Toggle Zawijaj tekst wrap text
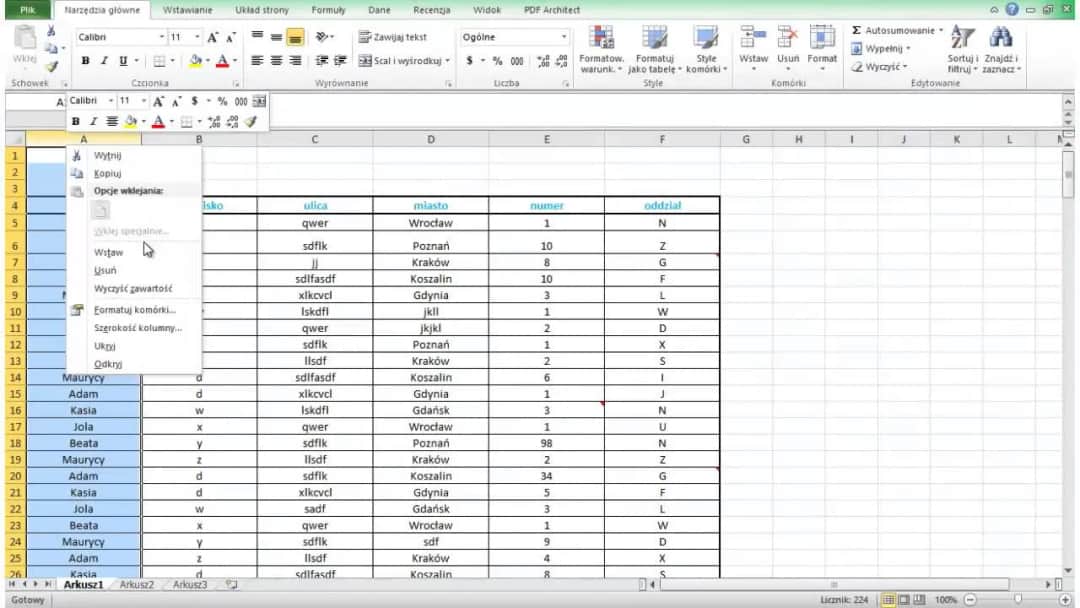Viewport: 1080px width, 608px height. (x=392, y=37)
